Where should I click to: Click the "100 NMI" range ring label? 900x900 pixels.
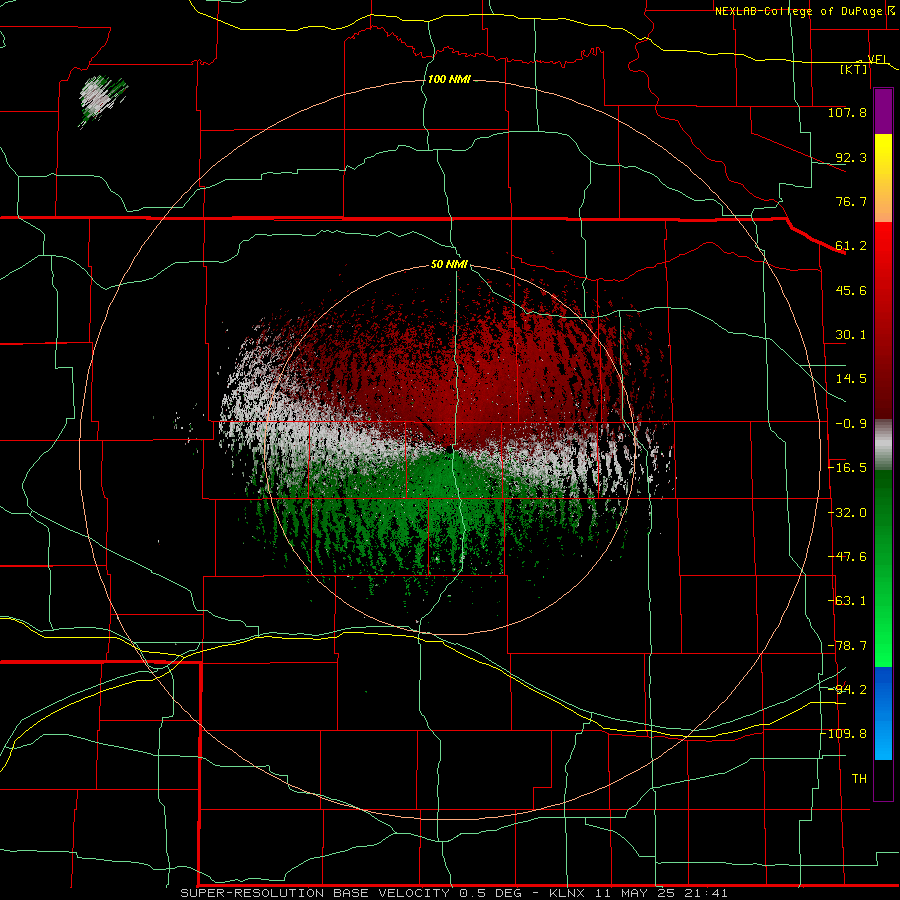449,79
